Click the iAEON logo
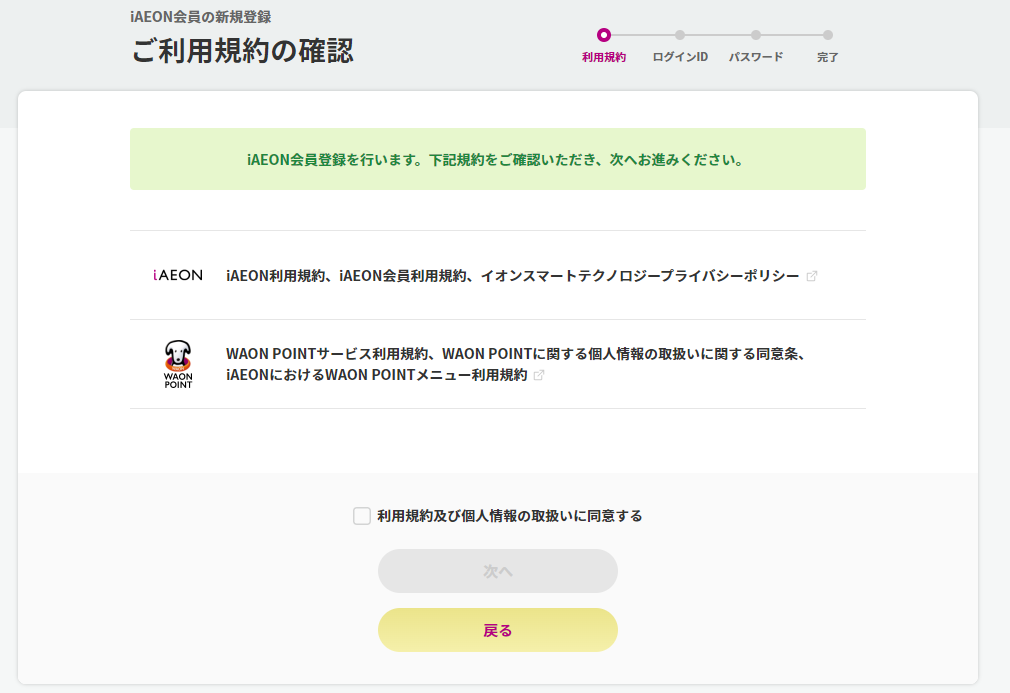 (x=178, y=276)
